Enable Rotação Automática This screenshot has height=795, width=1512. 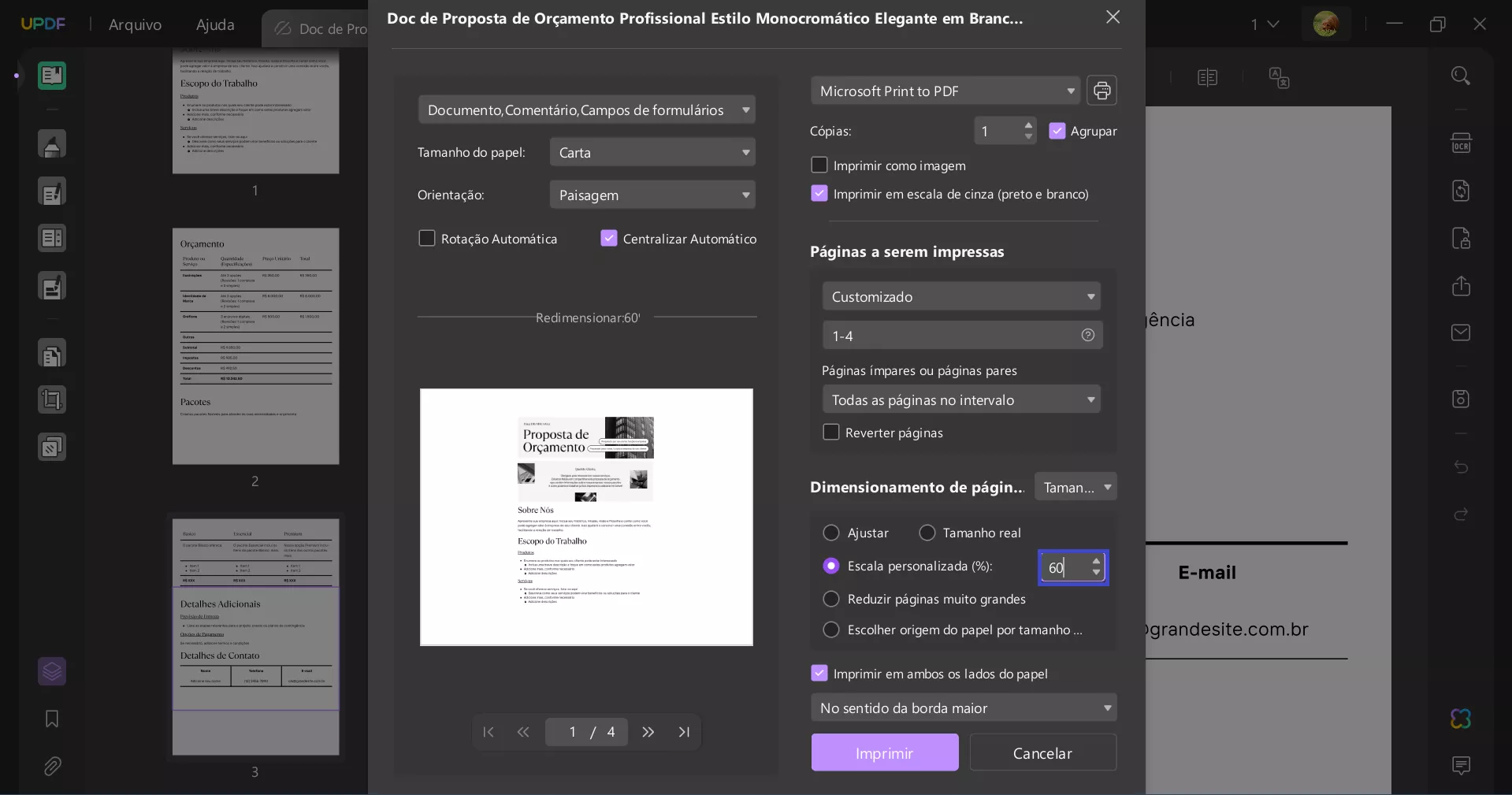coord(427,238)
